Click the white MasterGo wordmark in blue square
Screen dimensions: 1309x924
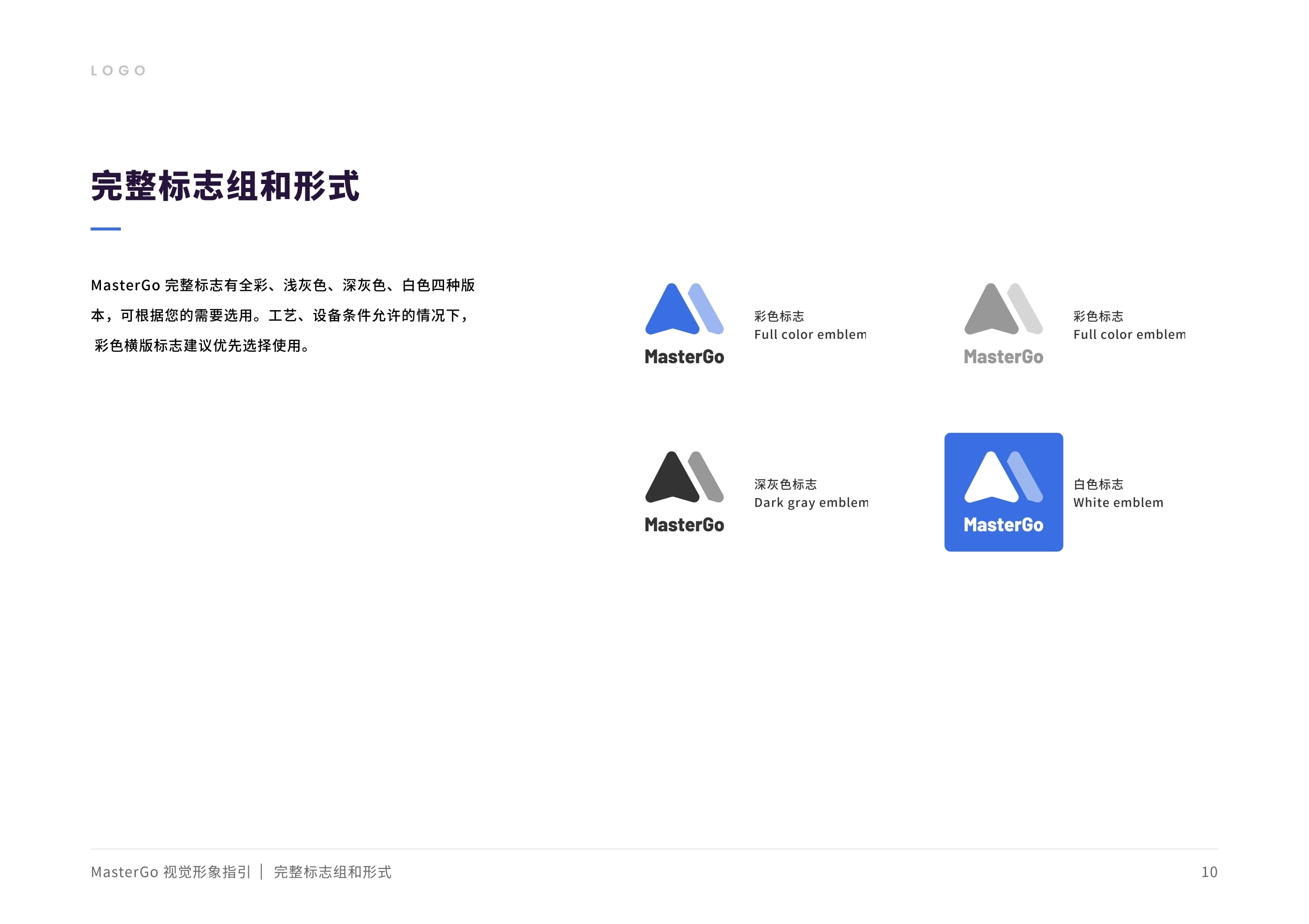[1004, 525]
